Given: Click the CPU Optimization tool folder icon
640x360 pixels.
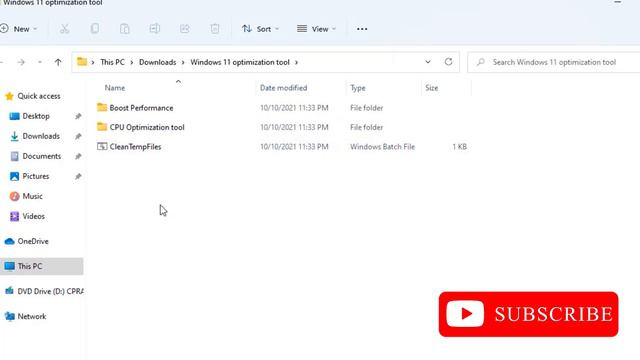Looking at the screenshot, I should pos(102,127).
